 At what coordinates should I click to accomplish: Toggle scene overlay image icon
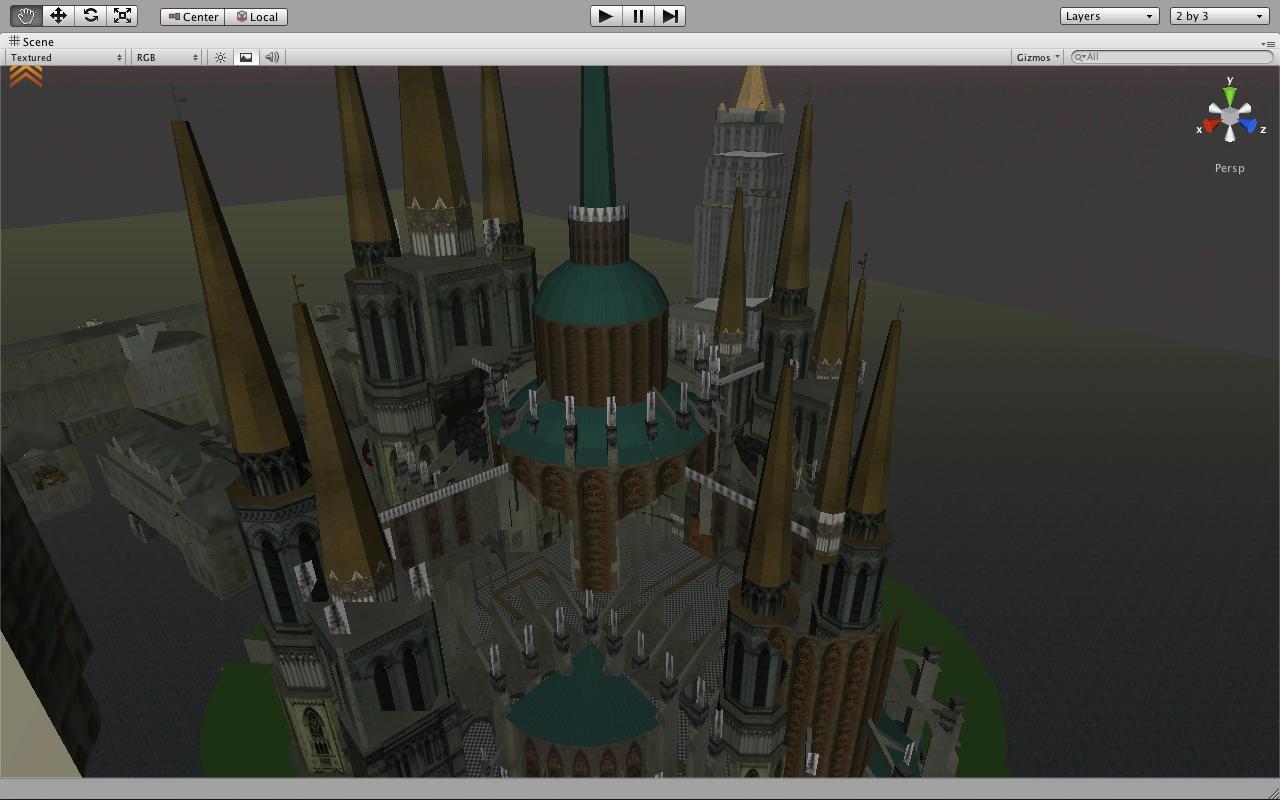click(x=246, y=58)
